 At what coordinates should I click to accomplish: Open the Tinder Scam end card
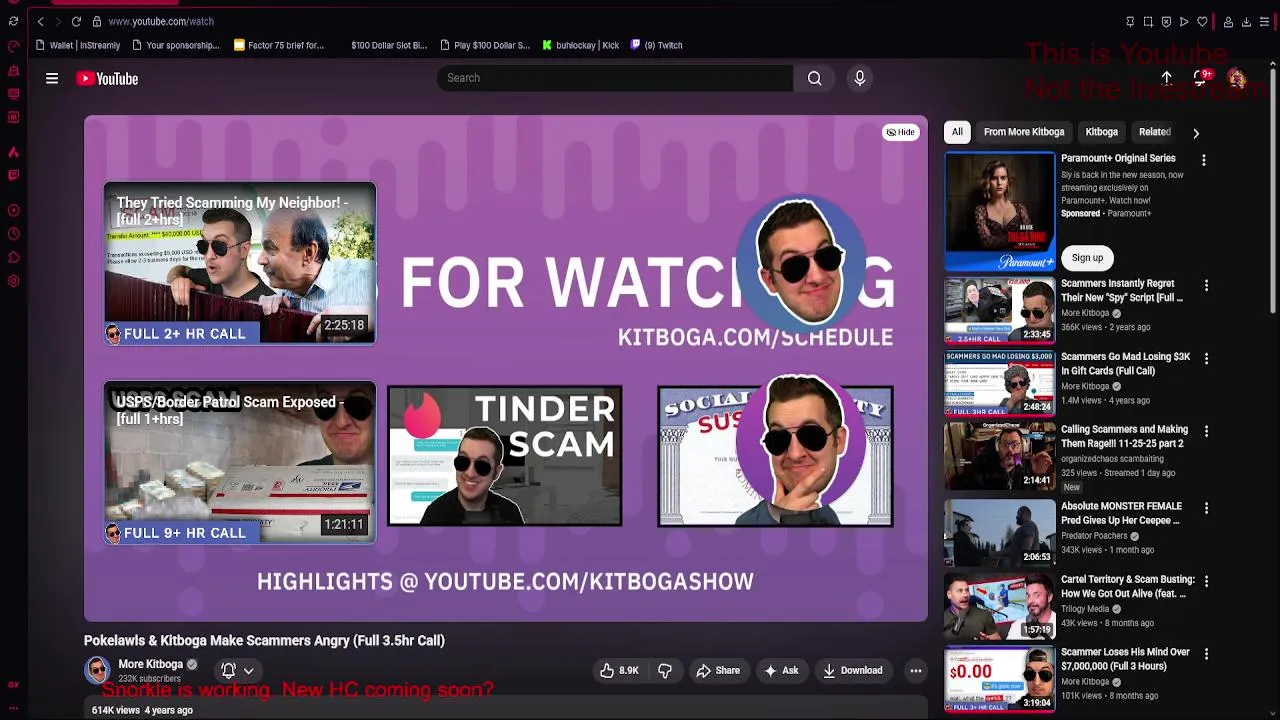point(505,456)
